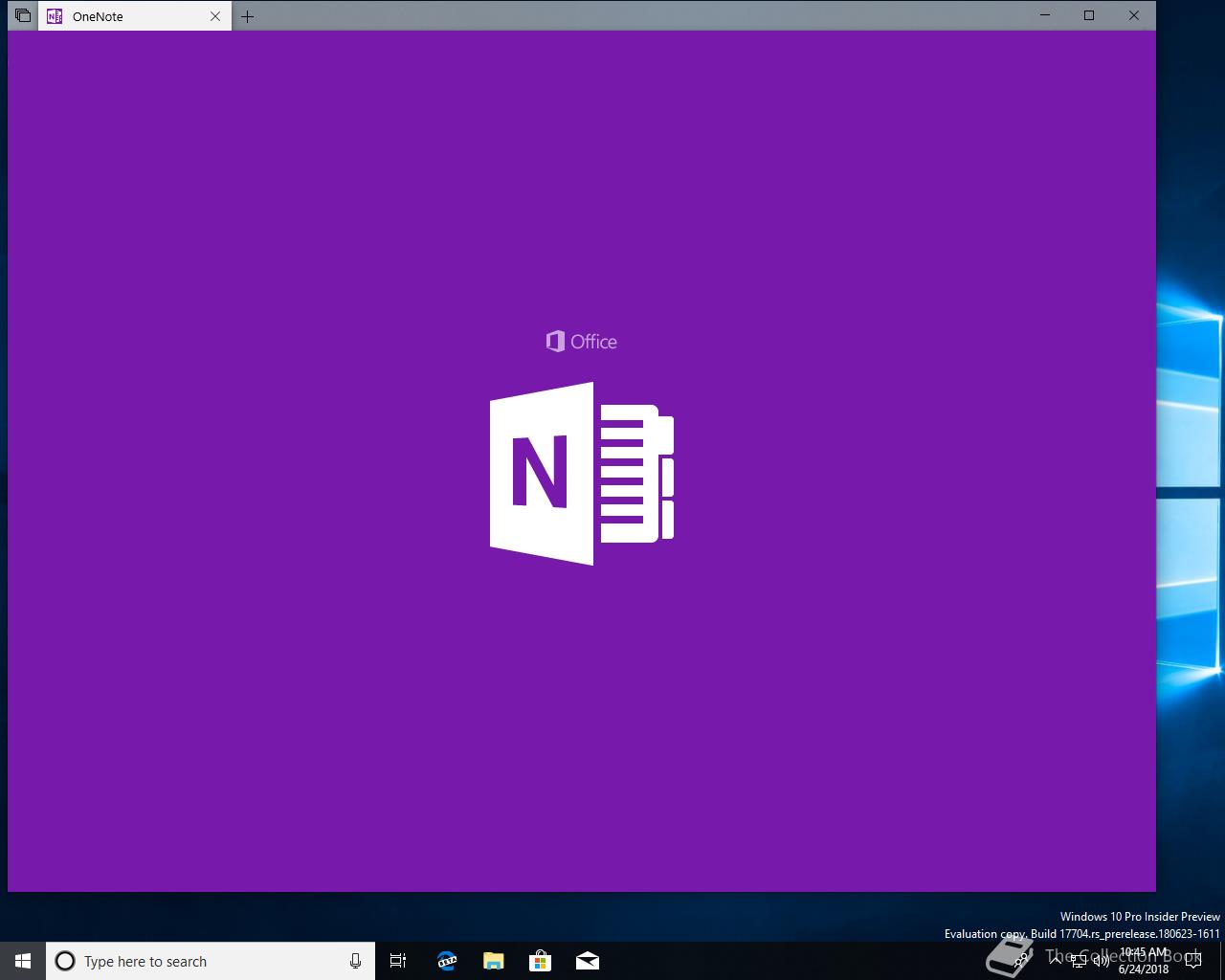Focus the 'Type here to search' box
The height and width of the screenshot is (980, 1225).
211,961
